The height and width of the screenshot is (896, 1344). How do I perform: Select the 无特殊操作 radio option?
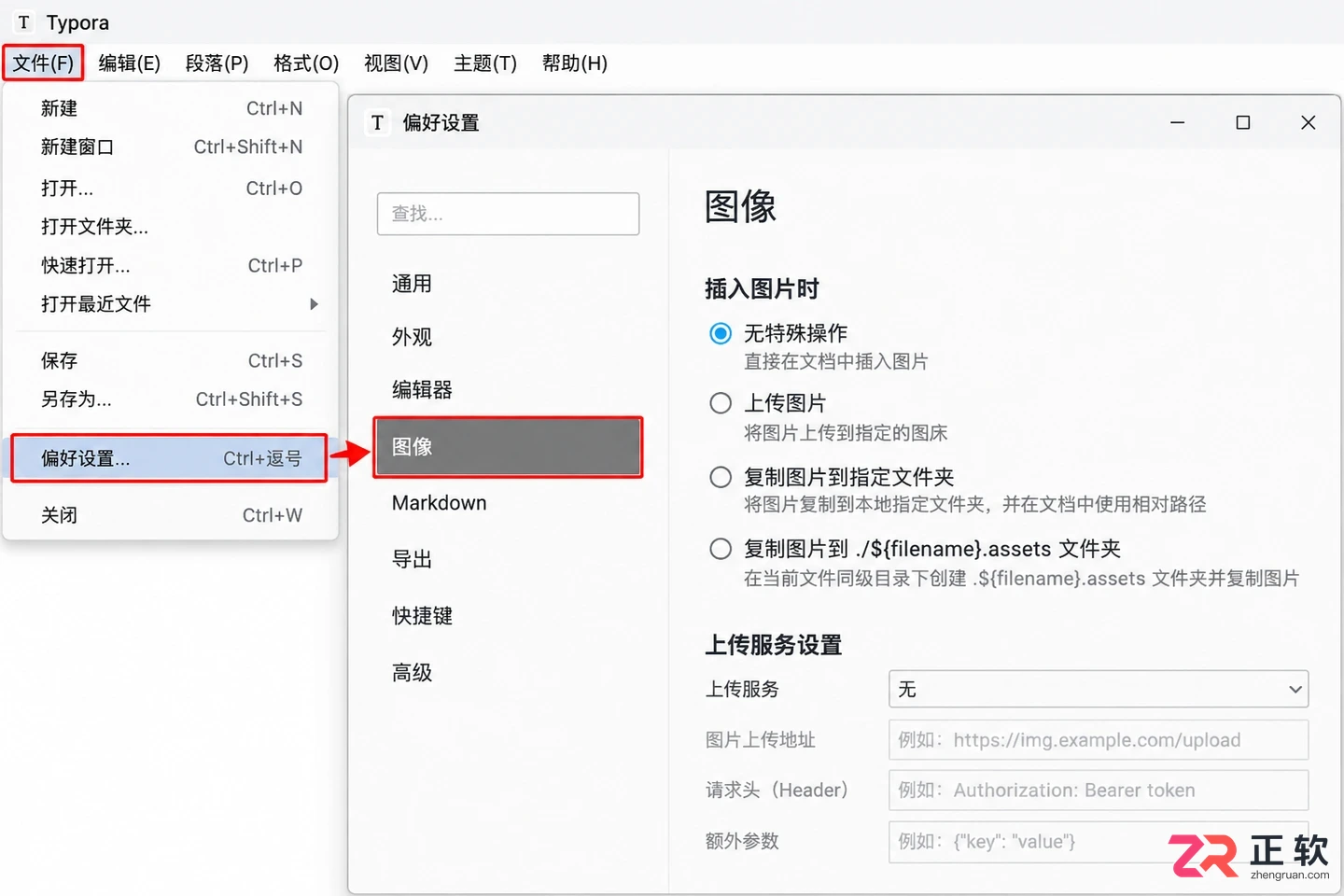click(x=721, y=333)
